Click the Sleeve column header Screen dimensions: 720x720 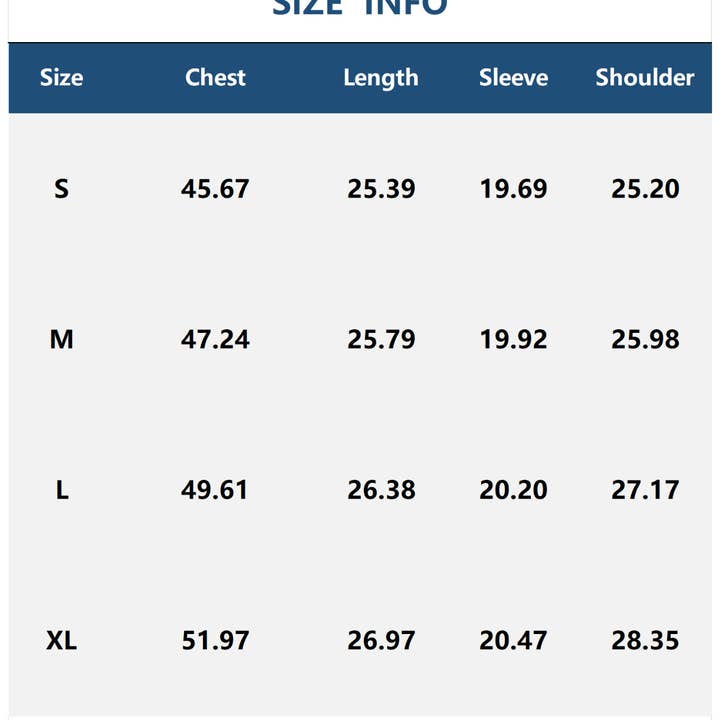513,78
